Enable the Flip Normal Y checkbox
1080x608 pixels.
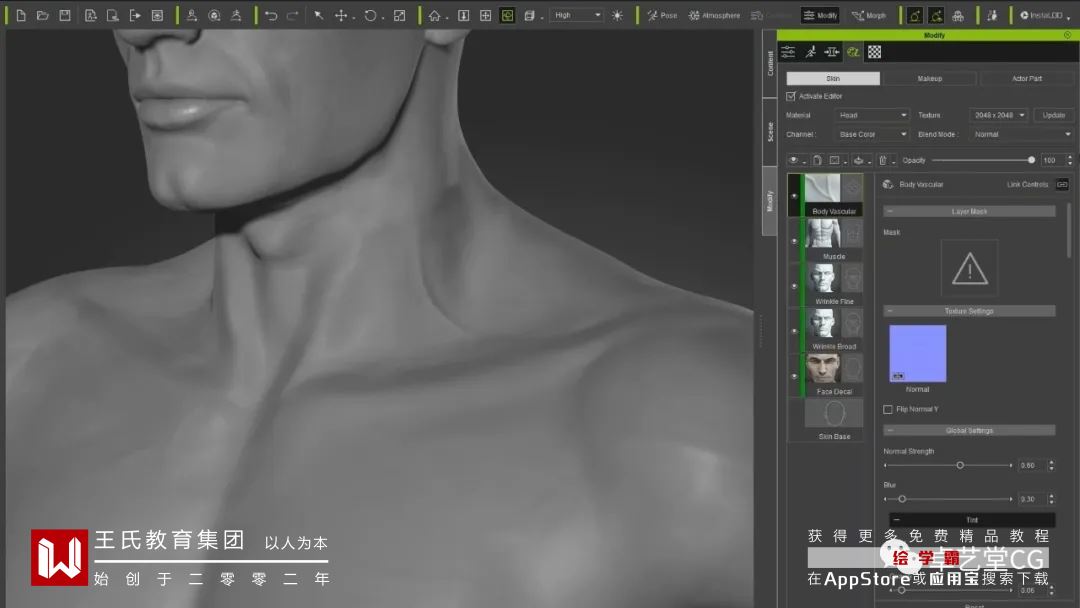[888, 409]
